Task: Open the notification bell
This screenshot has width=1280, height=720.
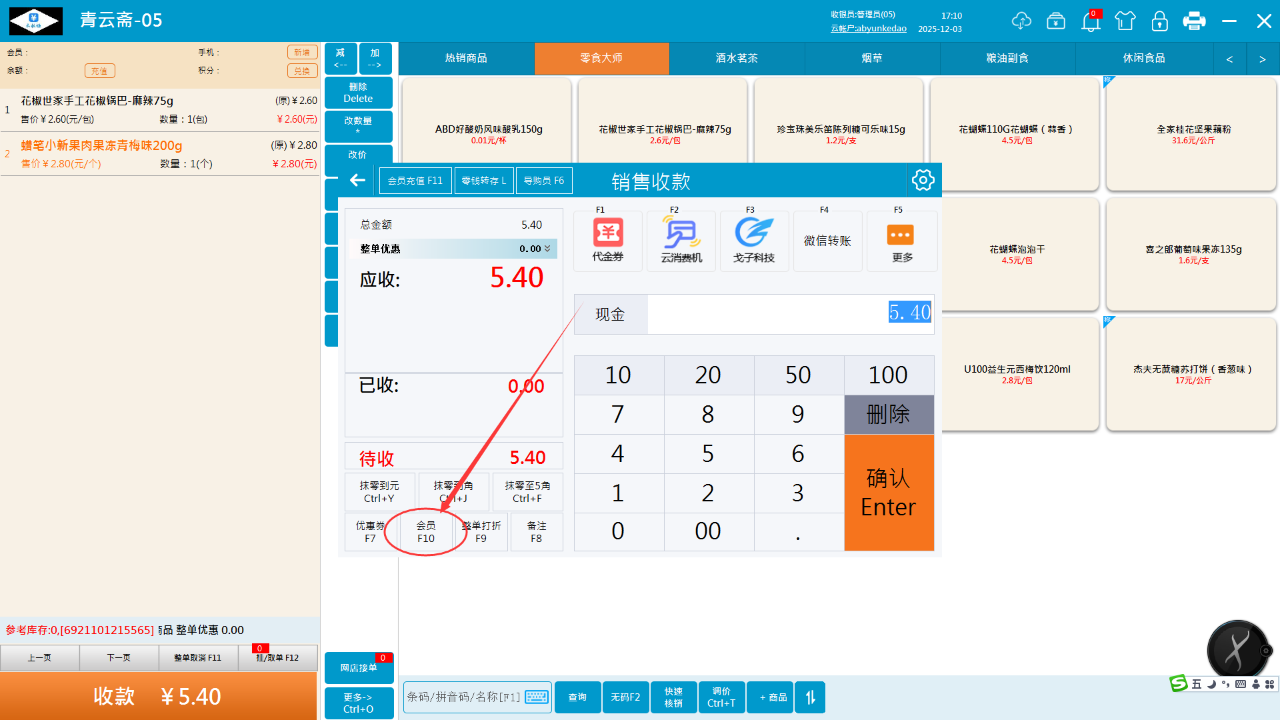Action: click(1091, 21)
